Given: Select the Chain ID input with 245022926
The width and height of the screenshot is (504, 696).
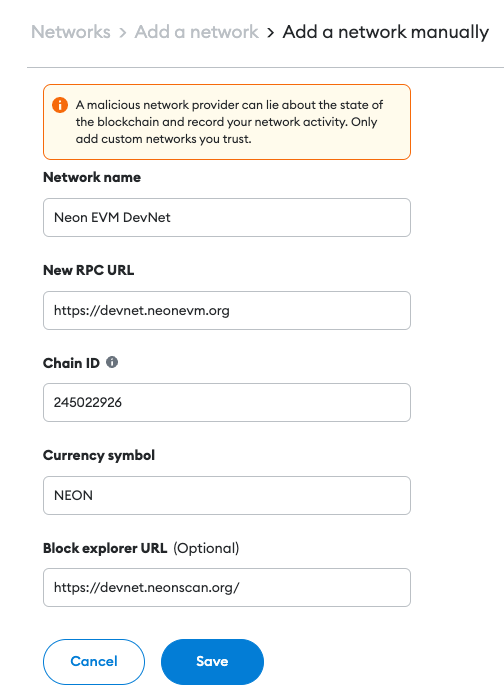Looking at the screenshot, I should click(227, 403).
